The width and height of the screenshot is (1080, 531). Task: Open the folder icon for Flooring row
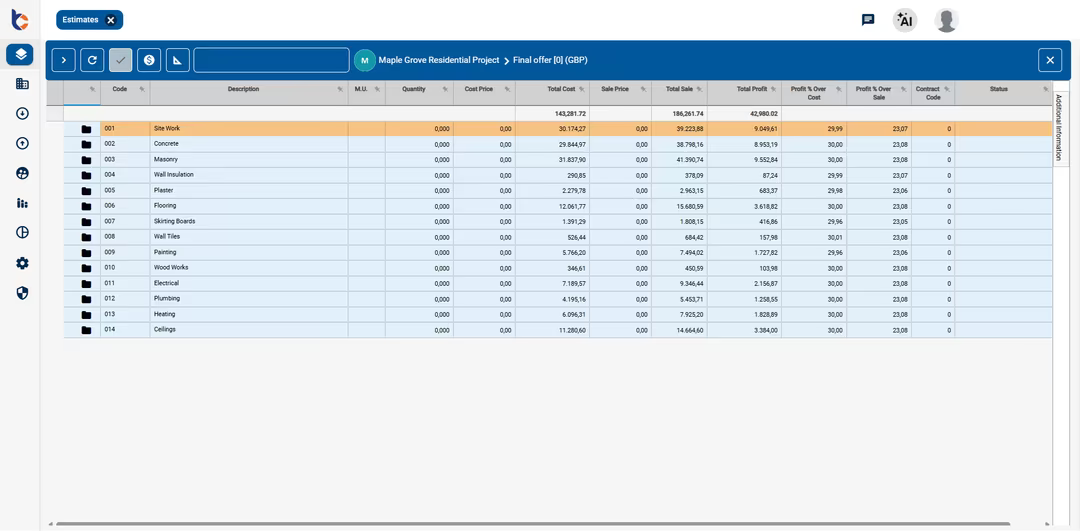pos(86,207)
